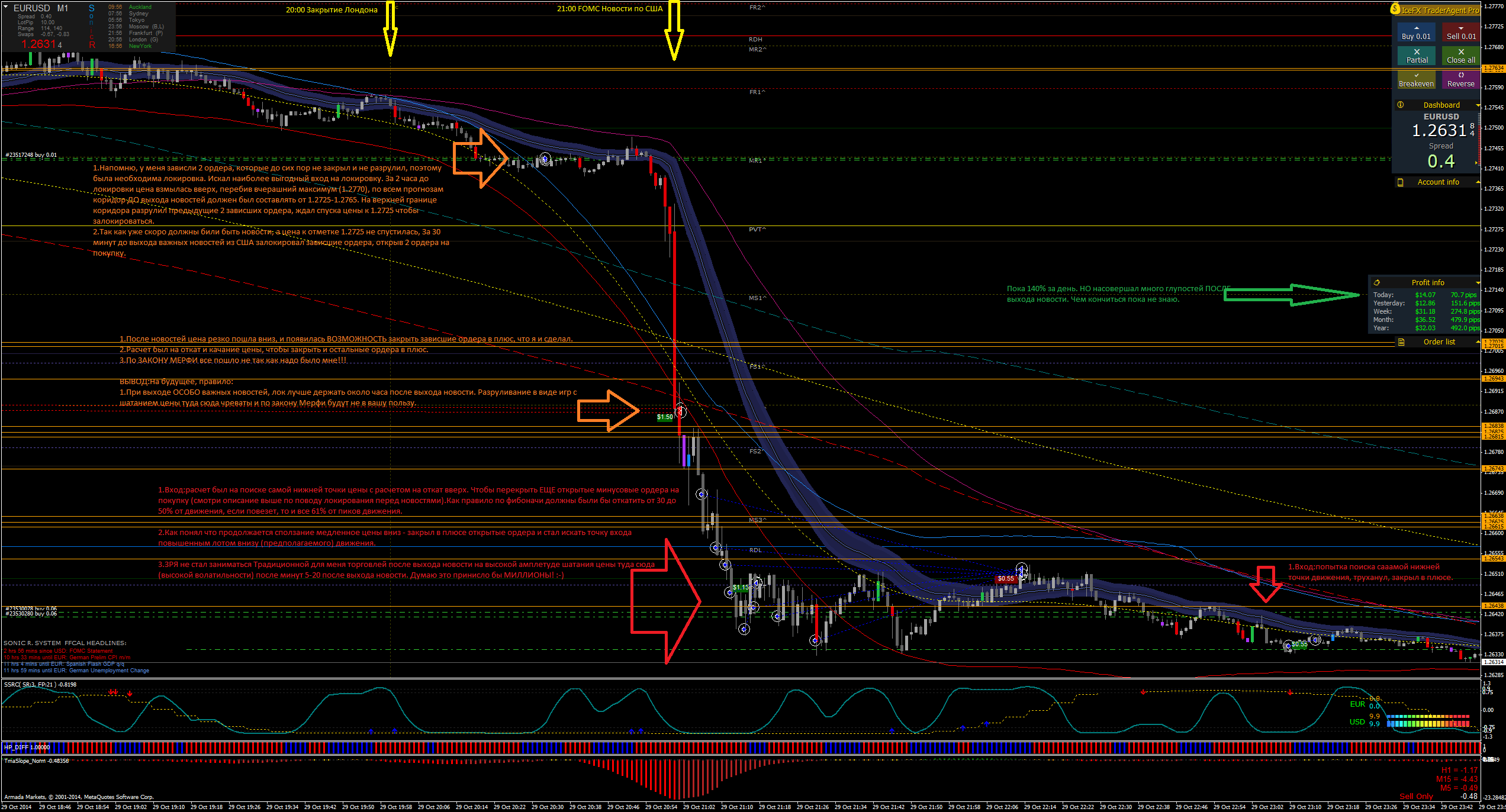Image resolution: width=1506 pixels, height=812 pixels.
Task: Select the order label #23517248 buy 0.01
Action: pos(31,155)
